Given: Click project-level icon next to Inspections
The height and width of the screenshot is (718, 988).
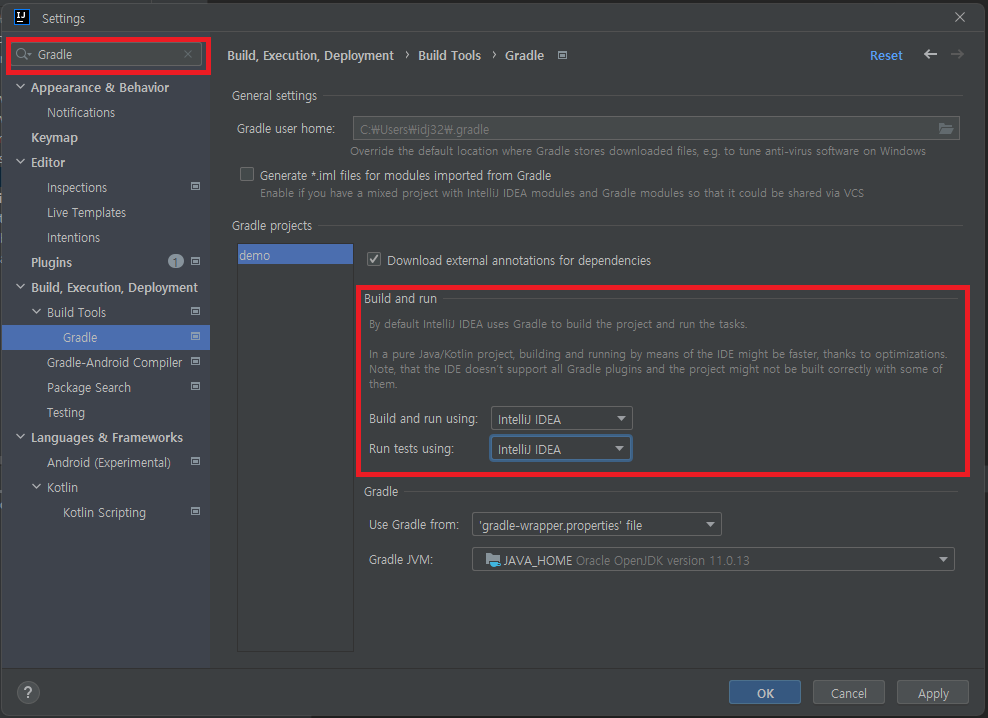Looking at the screenshot, I should [195, 187].
